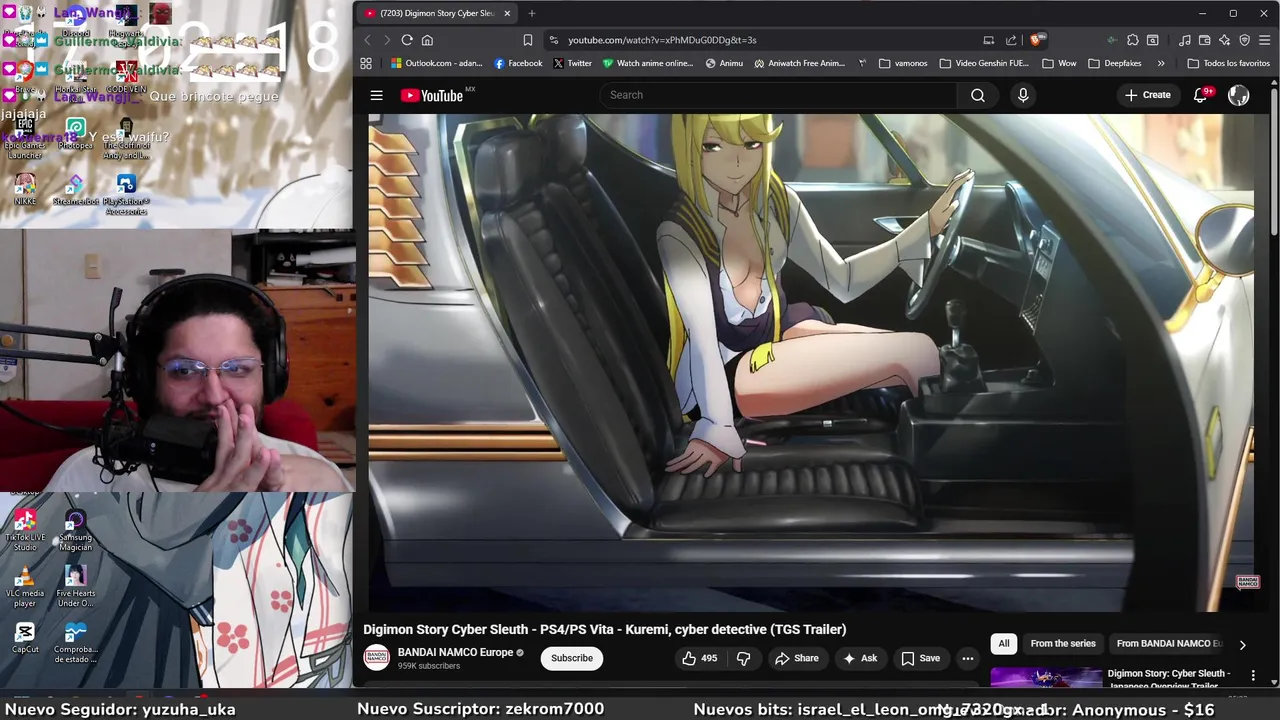Open the share-page icon in address bar
Viewport: 1280px width, 720px height.
[x=1011, y=40]
